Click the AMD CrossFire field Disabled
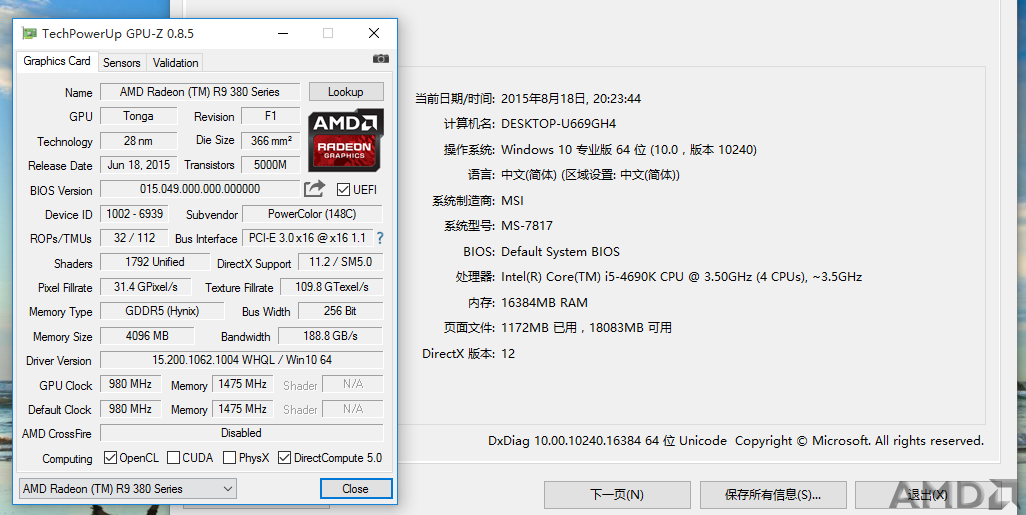This screenshot has width=1026, height=515. pyautogui.click(x=241, y=433)
